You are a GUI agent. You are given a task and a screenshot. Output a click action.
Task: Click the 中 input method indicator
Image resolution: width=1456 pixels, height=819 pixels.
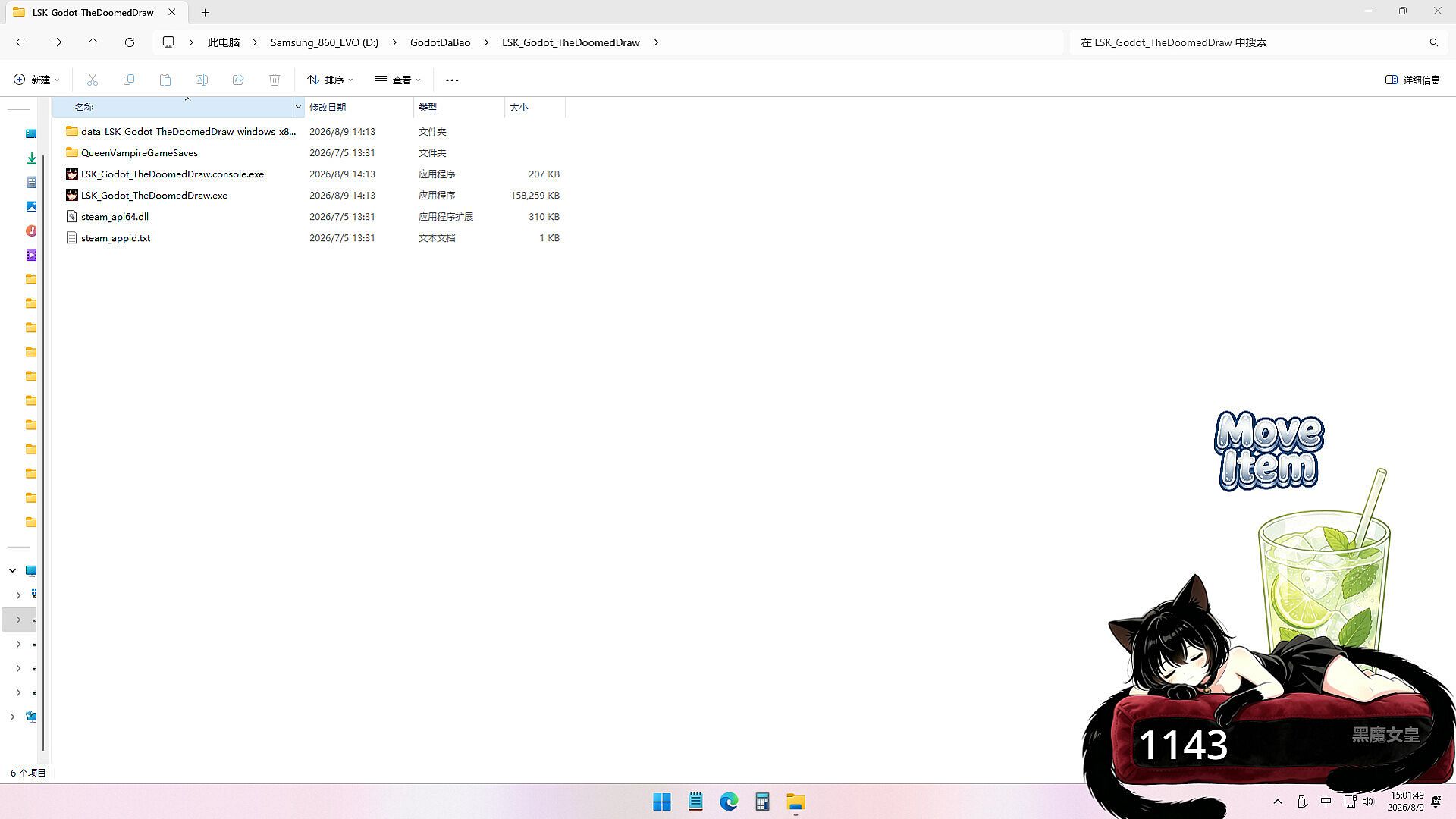pyautogui.click(x=1326, y=802)
